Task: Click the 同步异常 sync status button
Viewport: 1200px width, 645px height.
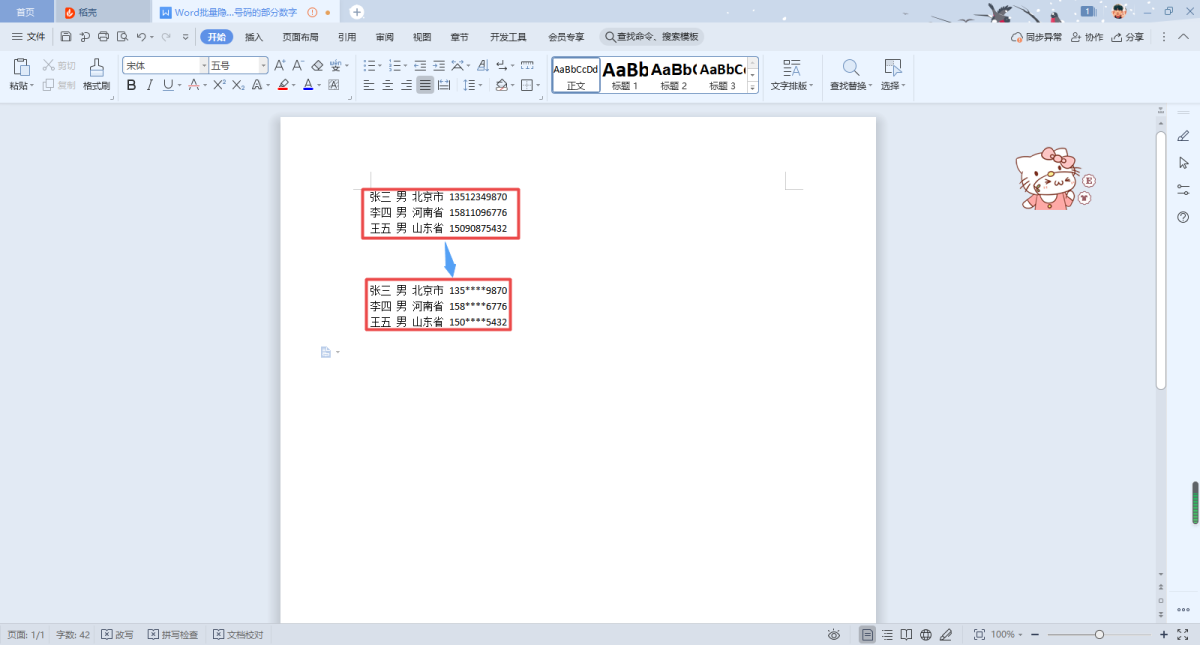Action: (x=1036, y=37)
